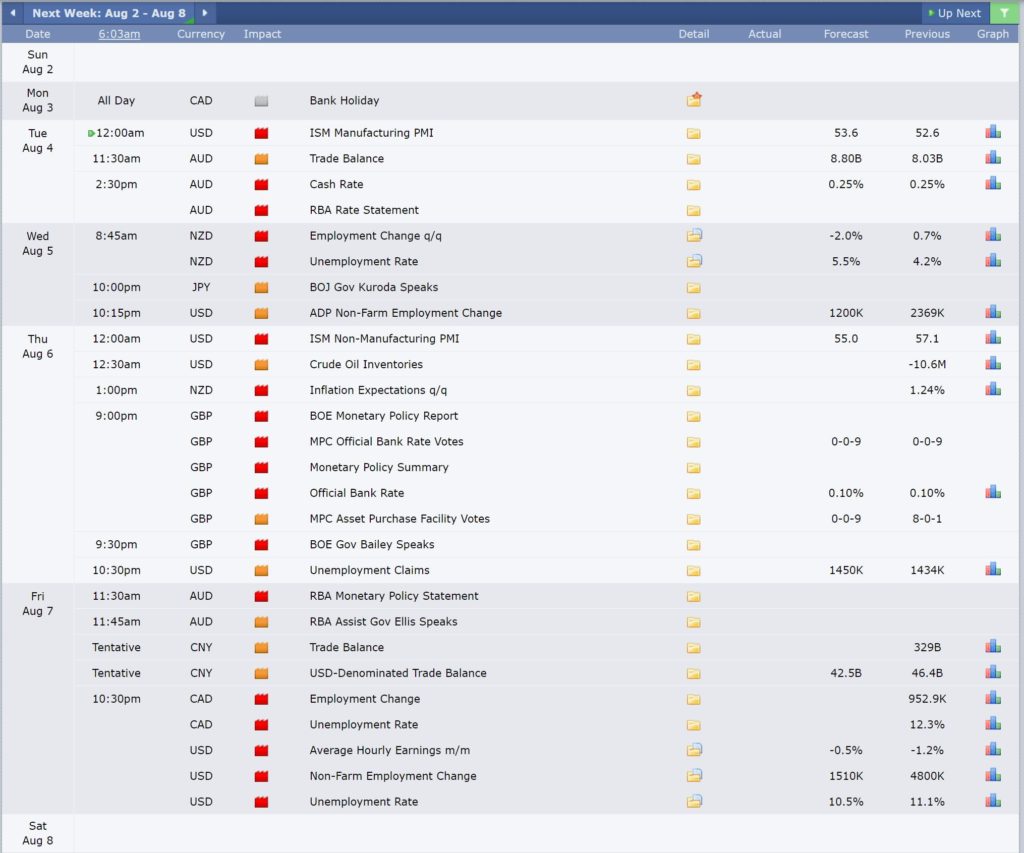
Task: Open detail folder for ISM Manufacturing PMI
Action: 694,133
